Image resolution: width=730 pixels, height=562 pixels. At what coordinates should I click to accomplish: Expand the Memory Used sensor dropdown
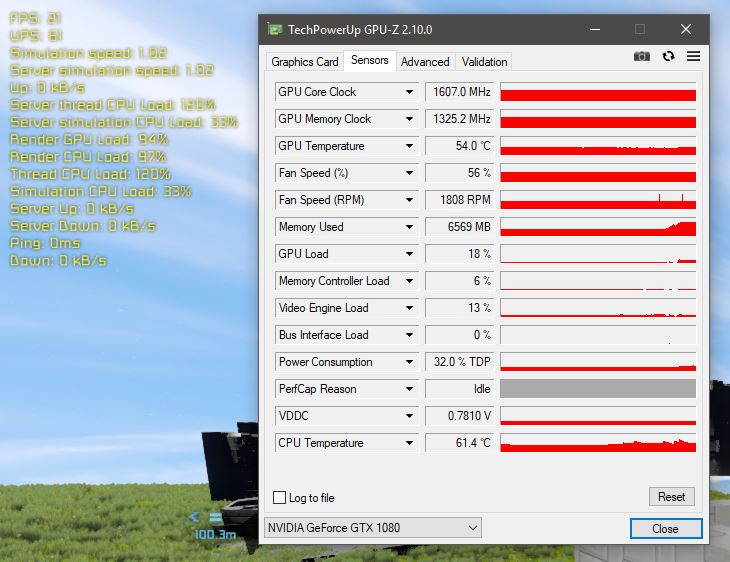tap(409, 227)
